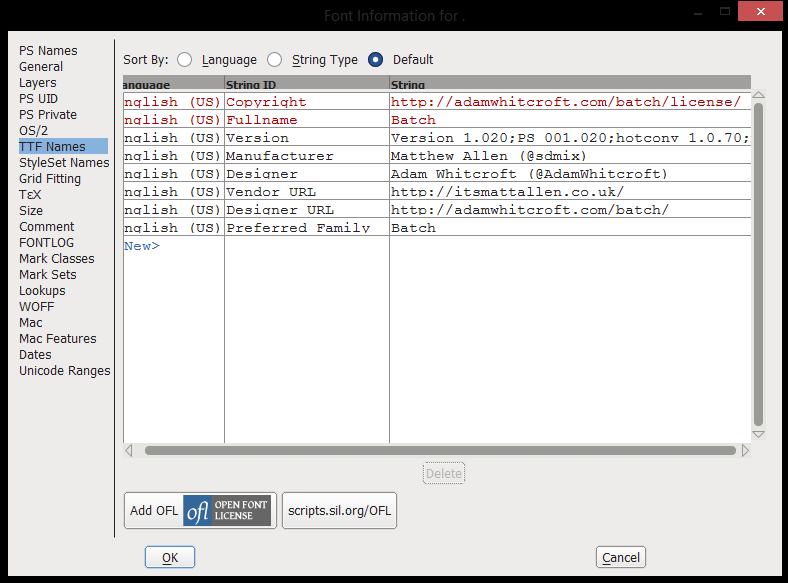Select the Vendor URL string ID cell

(307, 192)
